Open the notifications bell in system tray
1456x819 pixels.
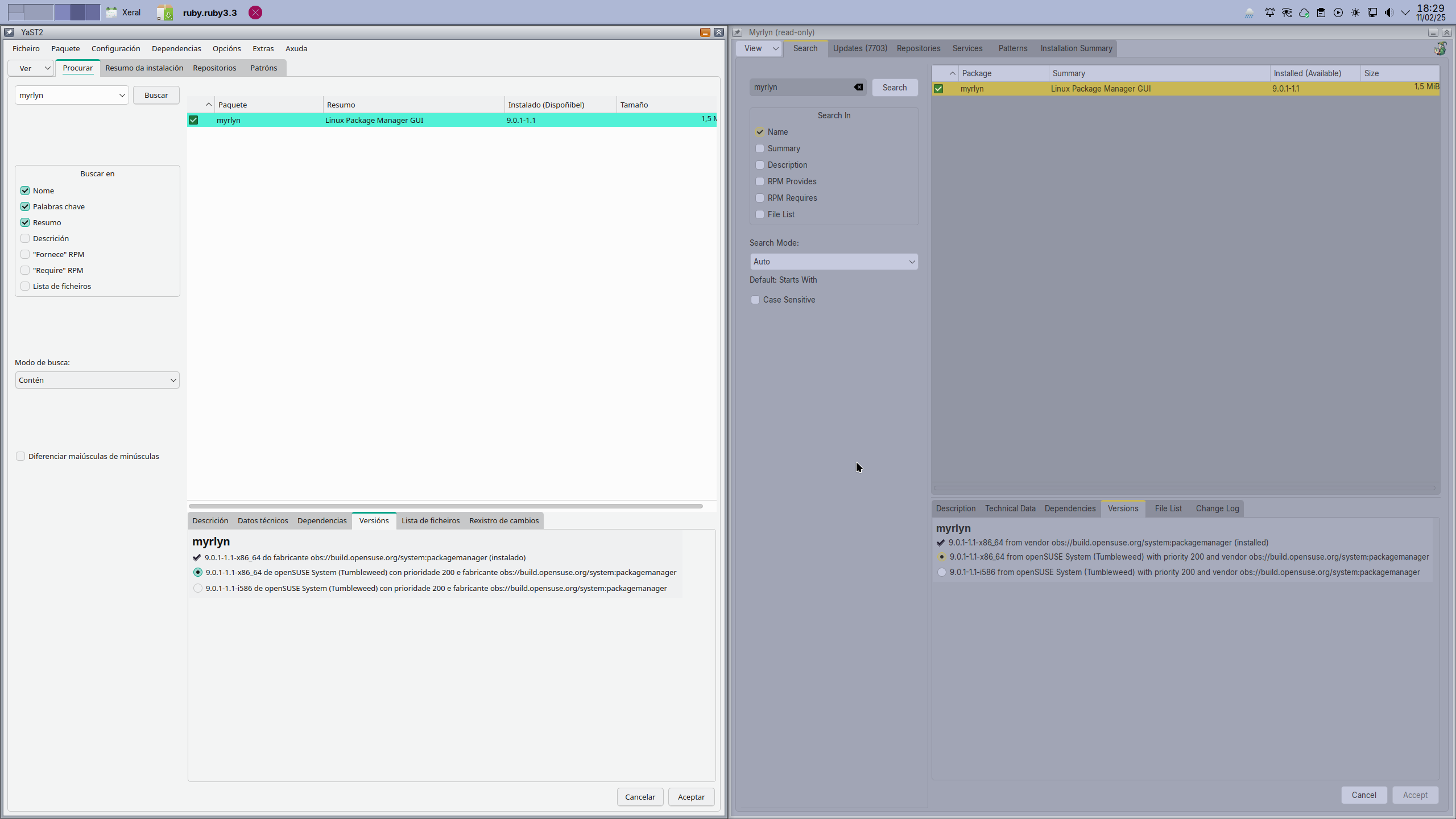click(1269, 13)
